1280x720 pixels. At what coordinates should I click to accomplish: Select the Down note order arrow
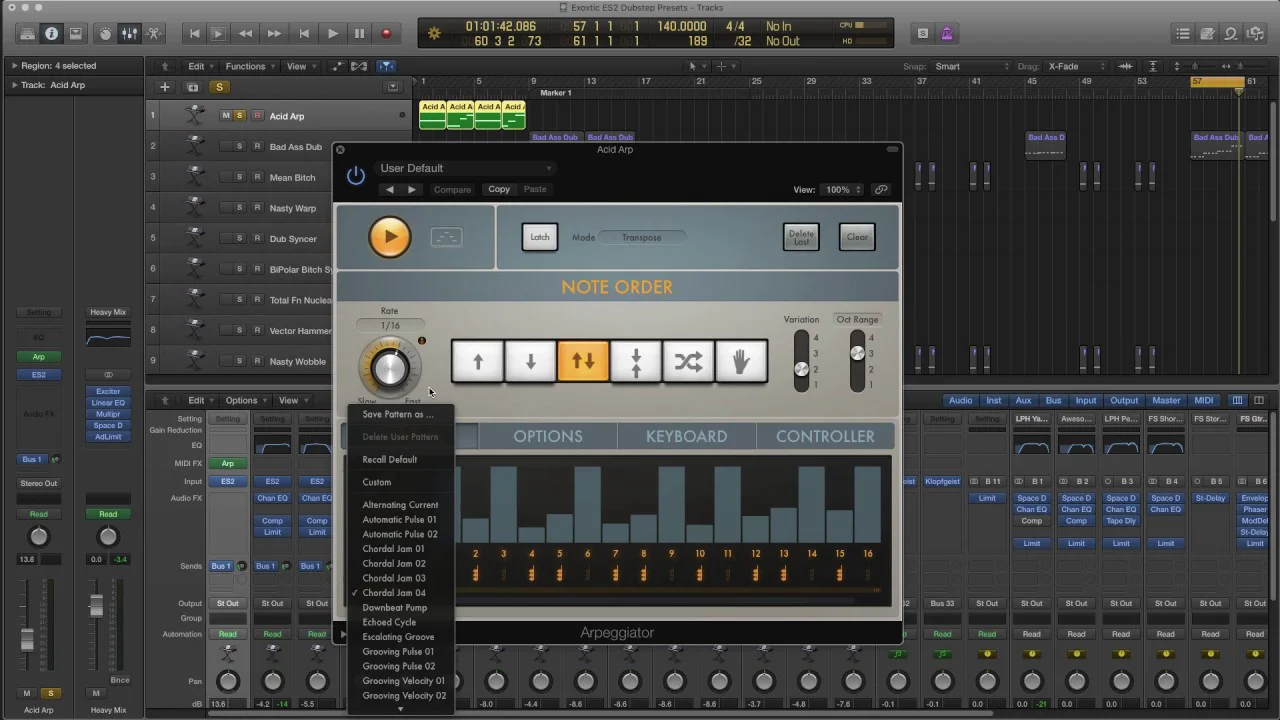[x=531, y=362]
